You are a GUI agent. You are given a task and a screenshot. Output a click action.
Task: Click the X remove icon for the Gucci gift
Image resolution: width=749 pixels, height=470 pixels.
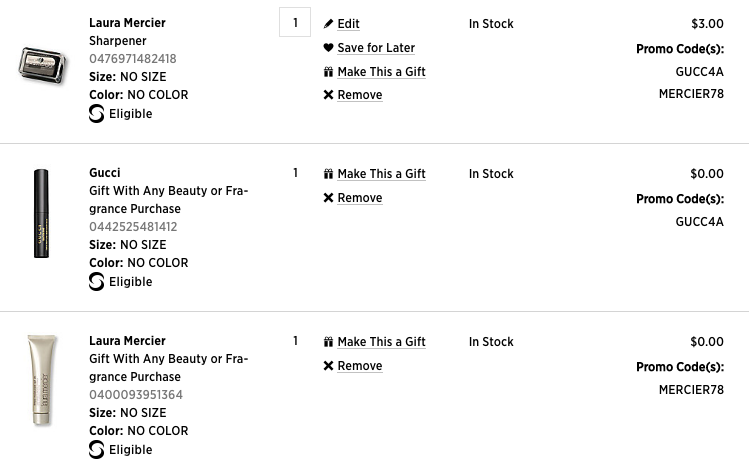click(x=328, y=197)
